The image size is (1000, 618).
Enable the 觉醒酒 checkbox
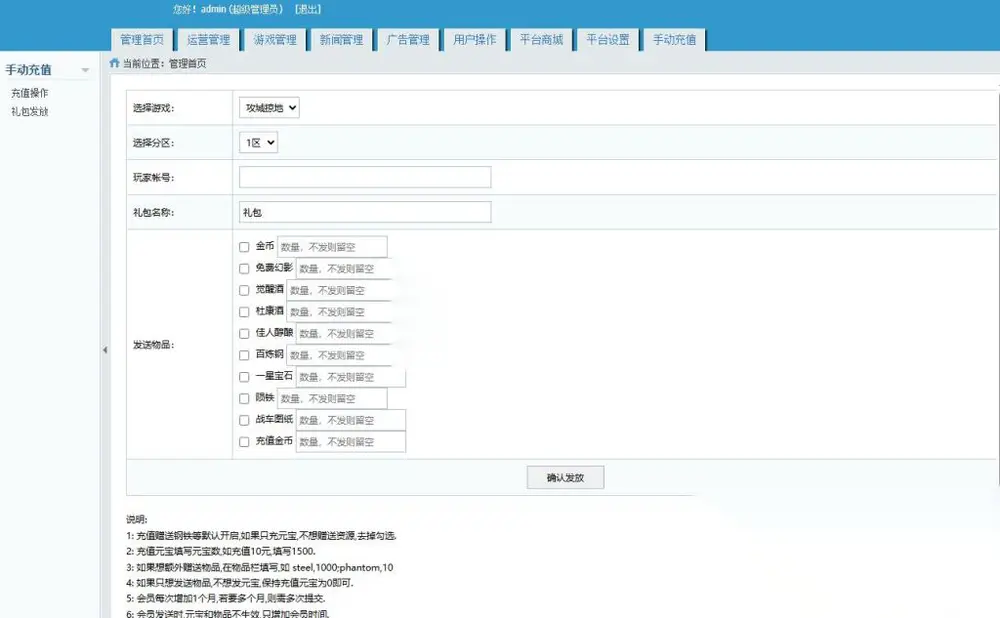pos(244,290)
